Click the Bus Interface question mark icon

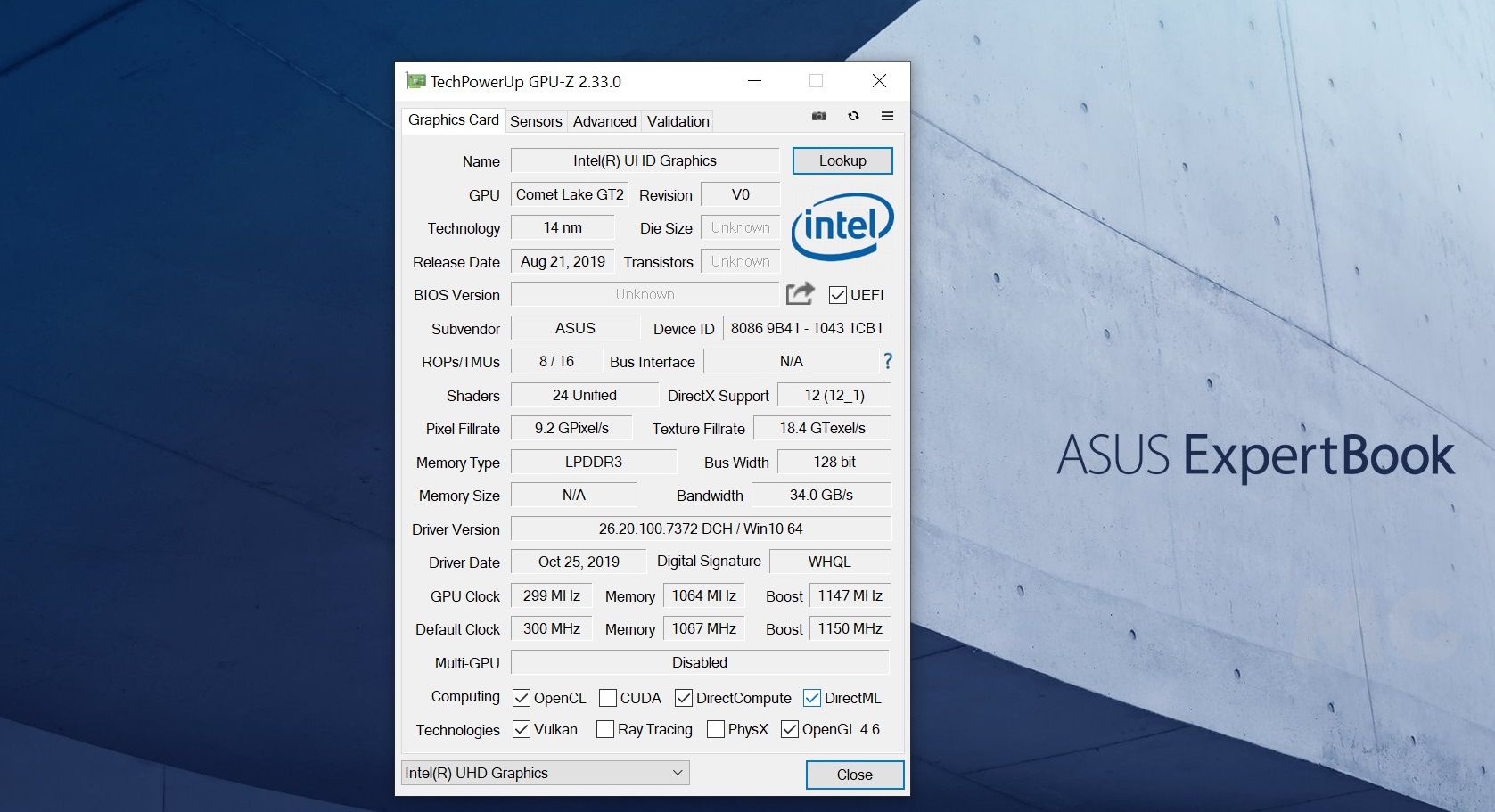[887, 361]
